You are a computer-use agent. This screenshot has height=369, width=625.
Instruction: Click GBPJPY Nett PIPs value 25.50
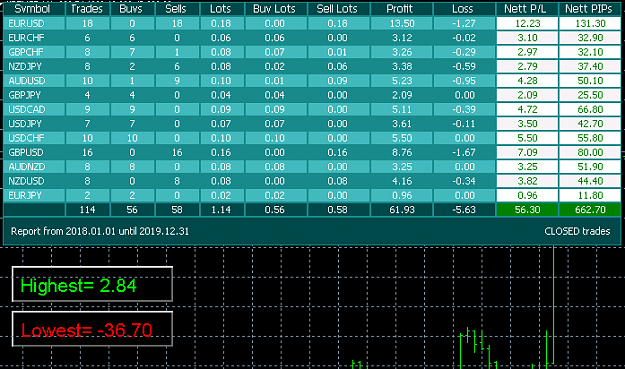tap(590, 95)
